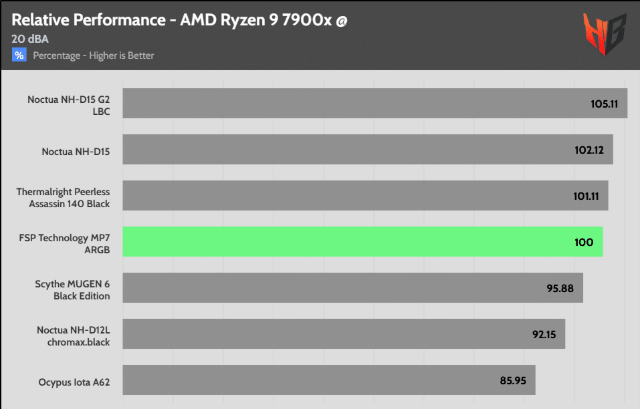The width and height of the screenshot is (640, 409).
Task: Click the green FSP Technology MP7 bar
Action: coord(363,242)
